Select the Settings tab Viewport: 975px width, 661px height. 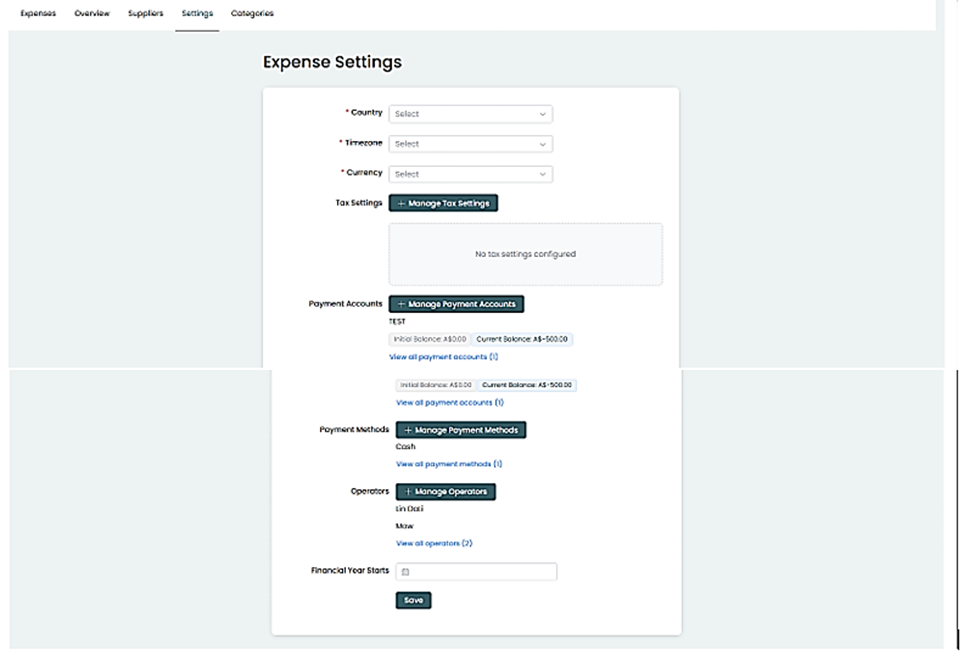197,14
